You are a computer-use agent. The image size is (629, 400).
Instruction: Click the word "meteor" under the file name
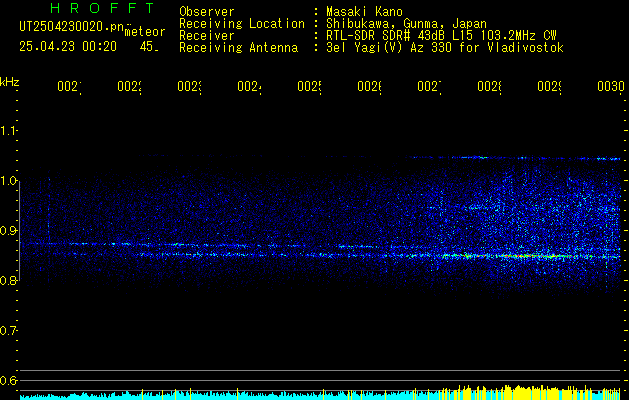145,32
